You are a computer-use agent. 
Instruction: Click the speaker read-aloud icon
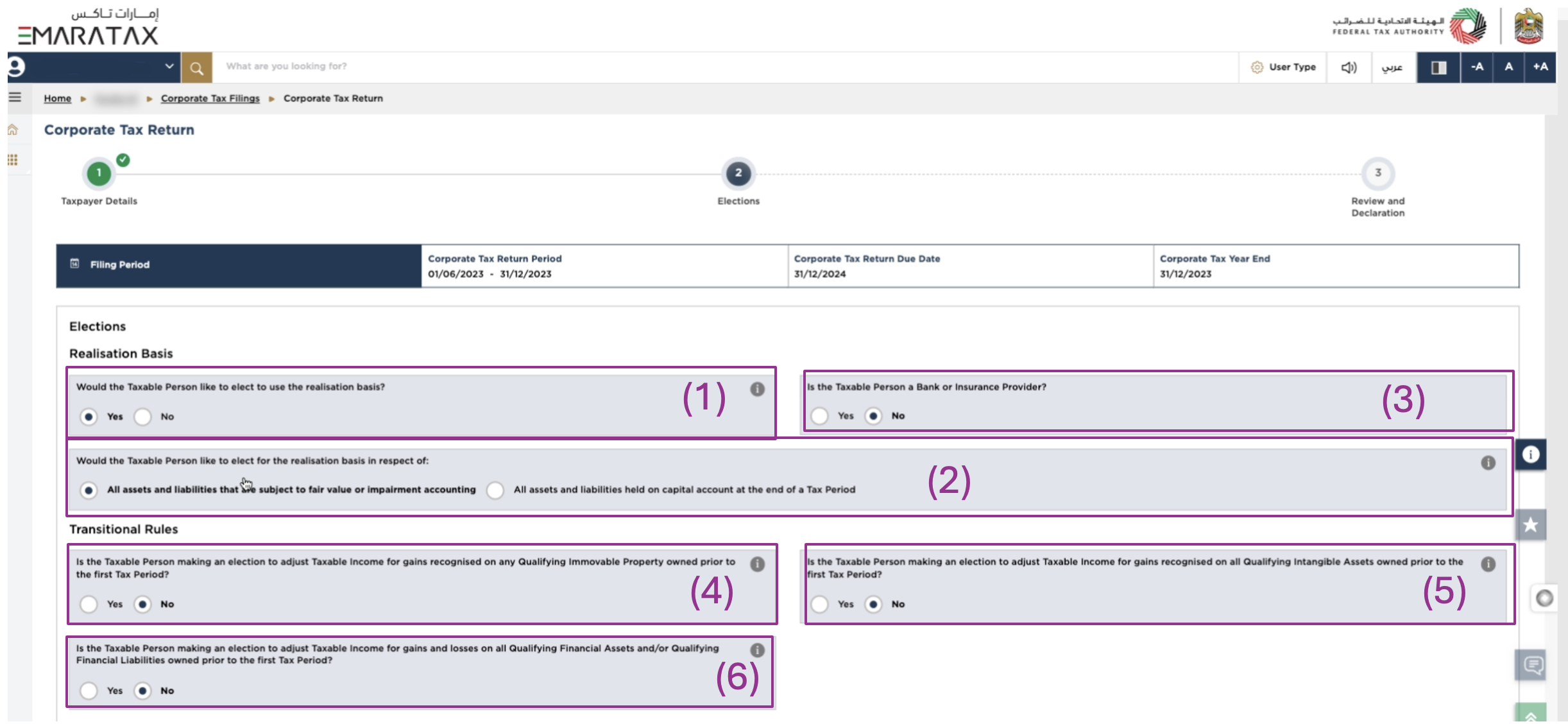[x=1349, y=67]
